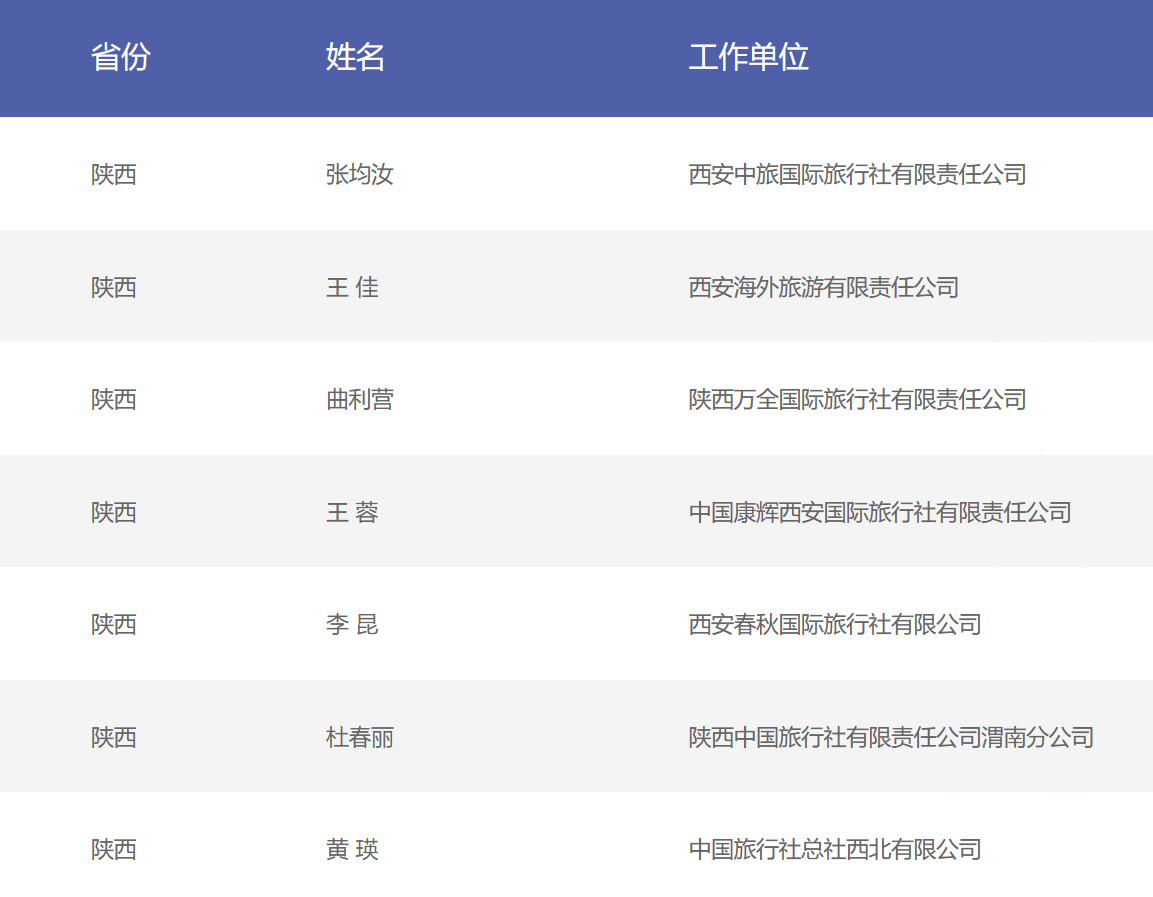
Task: Click 西安海外旅游有限责任公司 cell
Action: point(824,287)
